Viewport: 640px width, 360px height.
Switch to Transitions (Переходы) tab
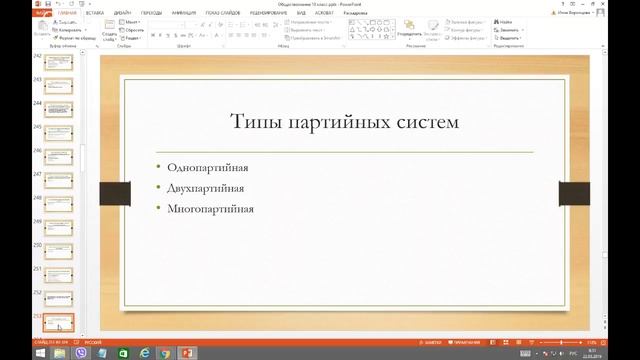point(151,13)
